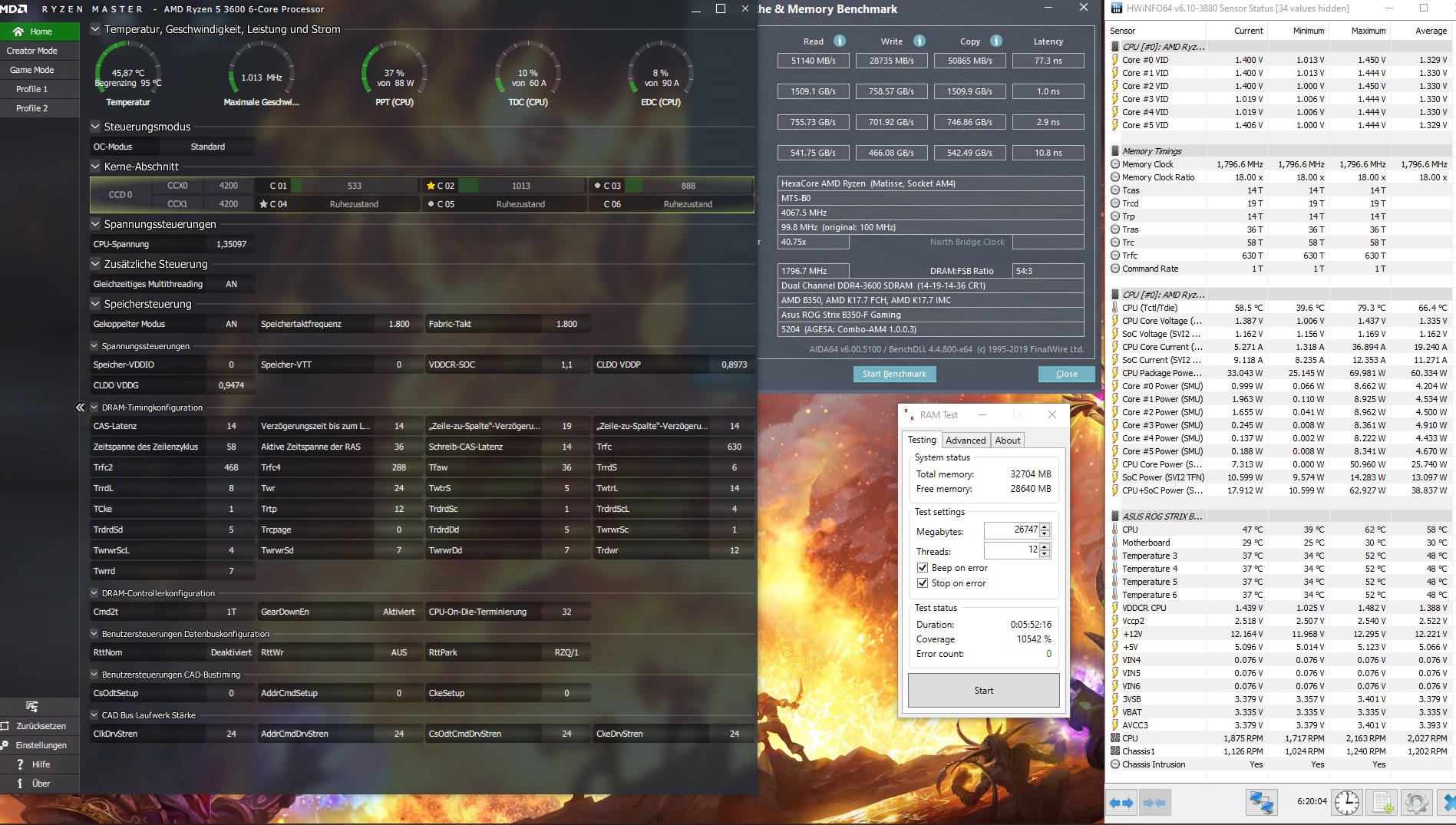
Task: Open the Advanced tab in RAM Test
Action: tap(966, 441)
